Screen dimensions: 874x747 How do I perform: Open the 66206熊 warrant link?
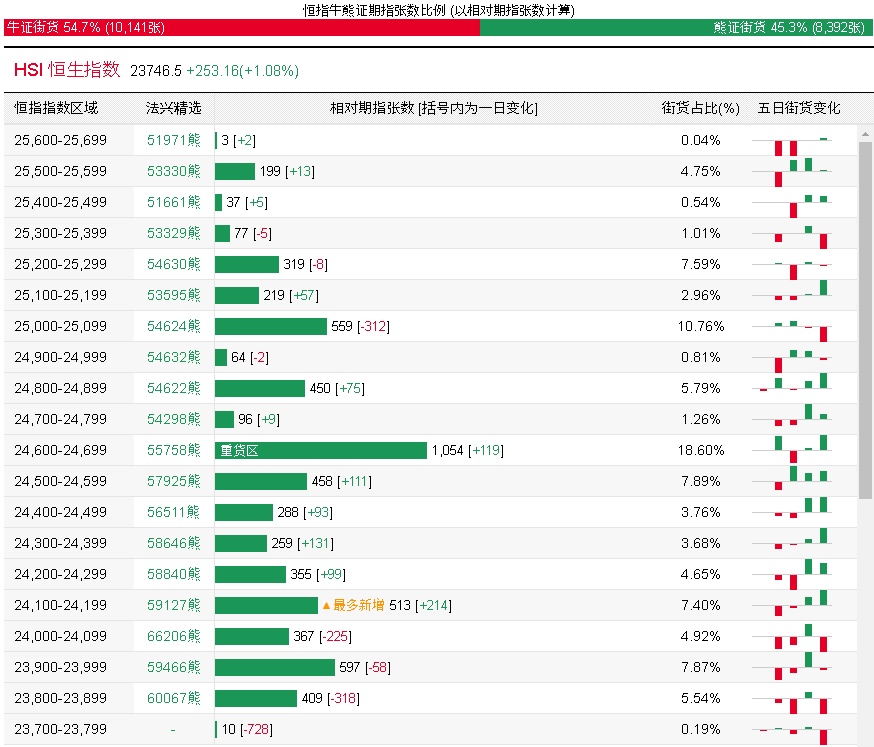coord(173,636)
